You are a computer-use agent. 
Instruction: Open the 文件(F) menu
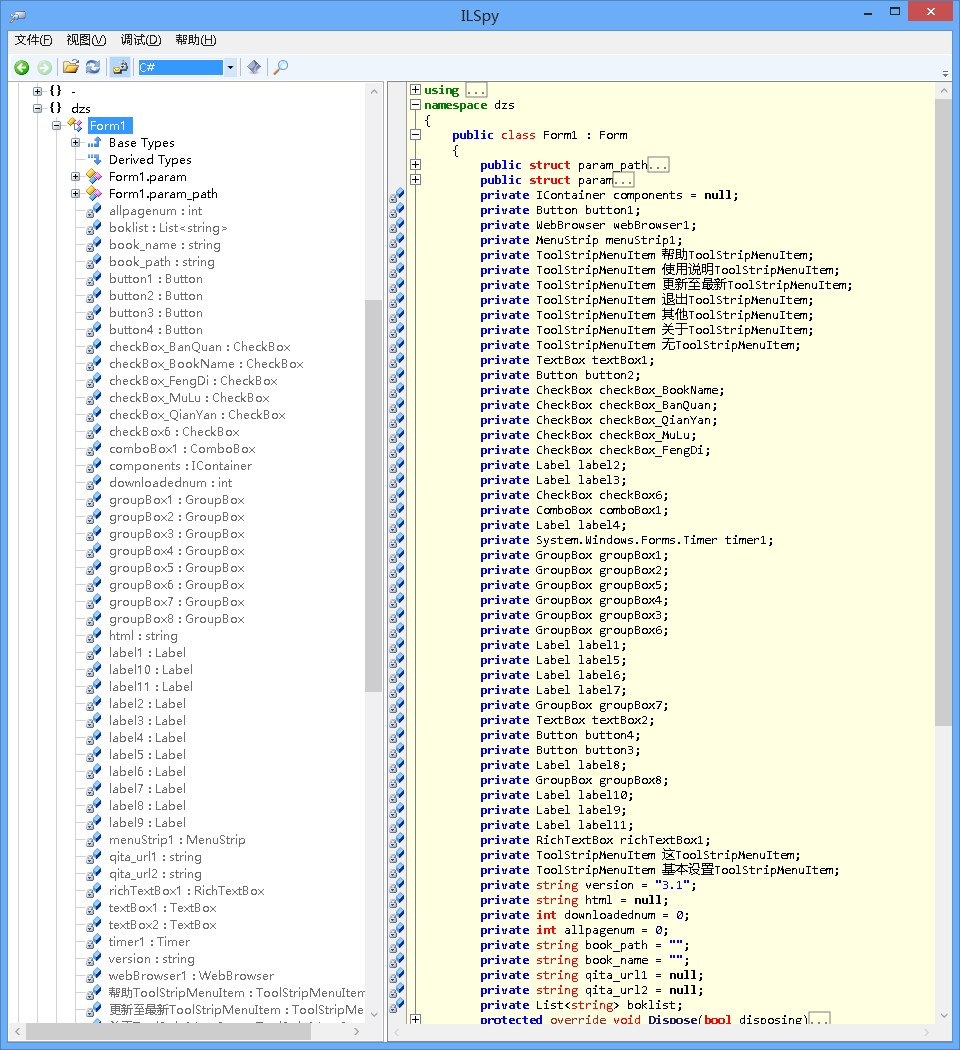click(34, 40)
